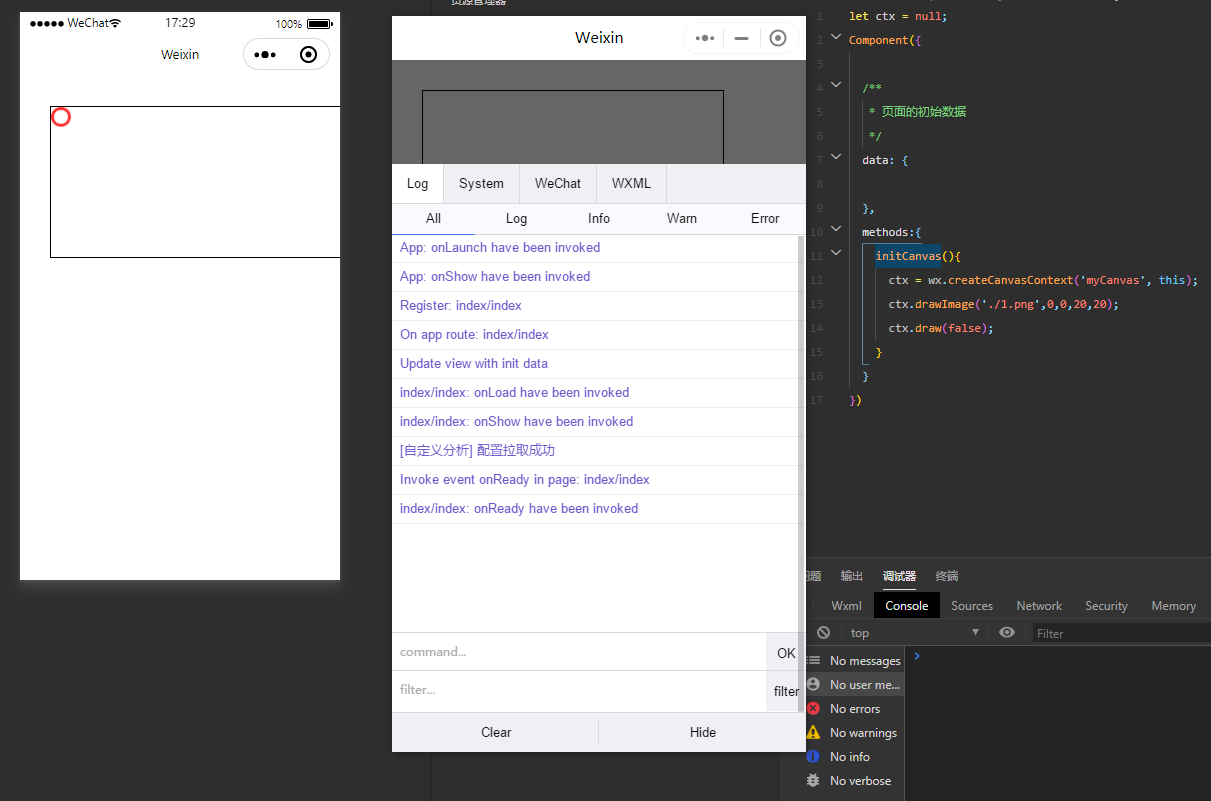Switch to the 调试器 panel tab
This screenshot has height=801, width=1211.
pos(899,576)
